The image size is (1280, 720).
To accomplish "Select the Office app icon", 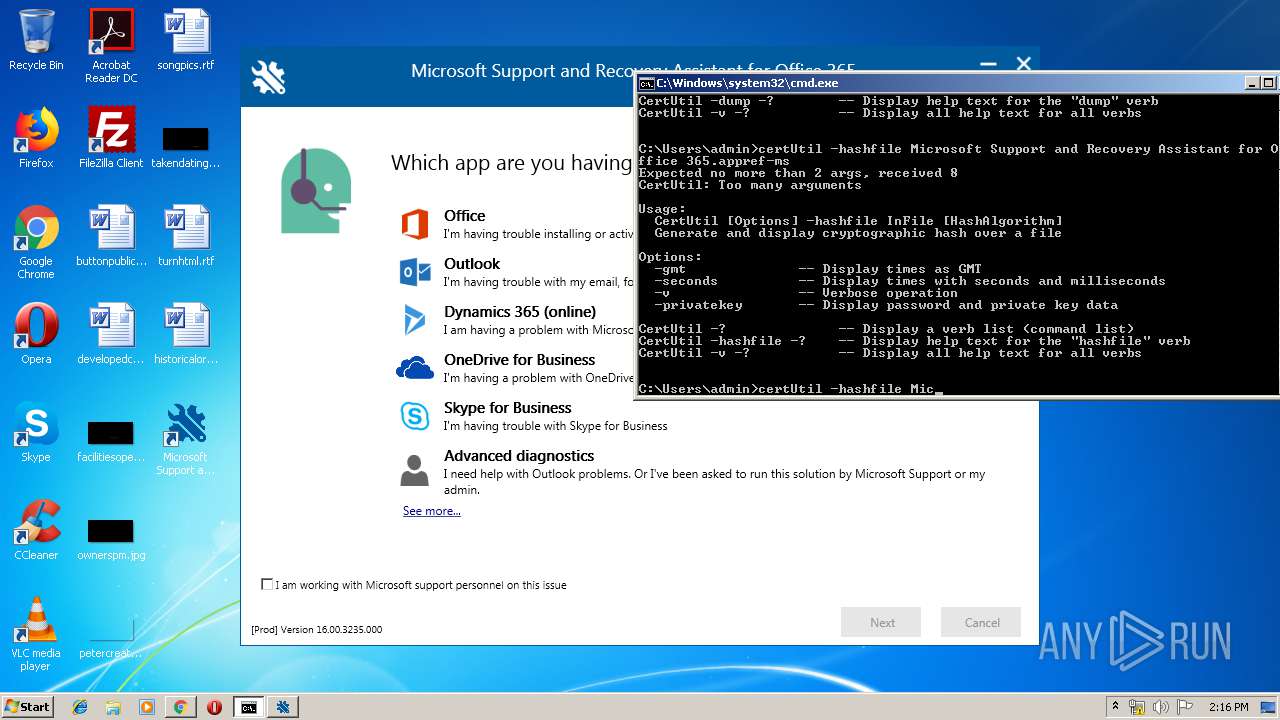I will [415, 224].
